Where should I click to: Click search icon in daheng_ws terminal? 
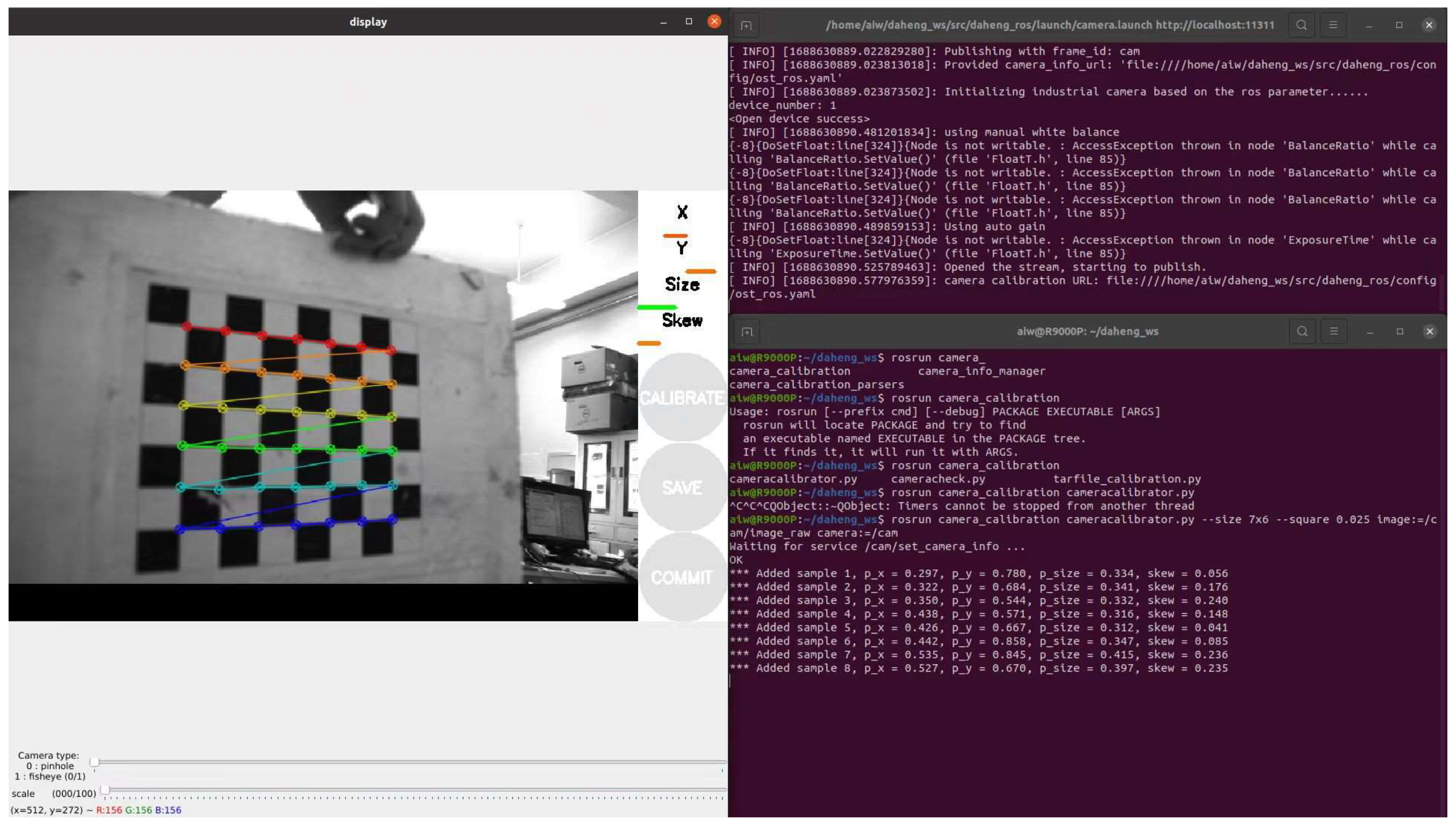(1302, 331)
